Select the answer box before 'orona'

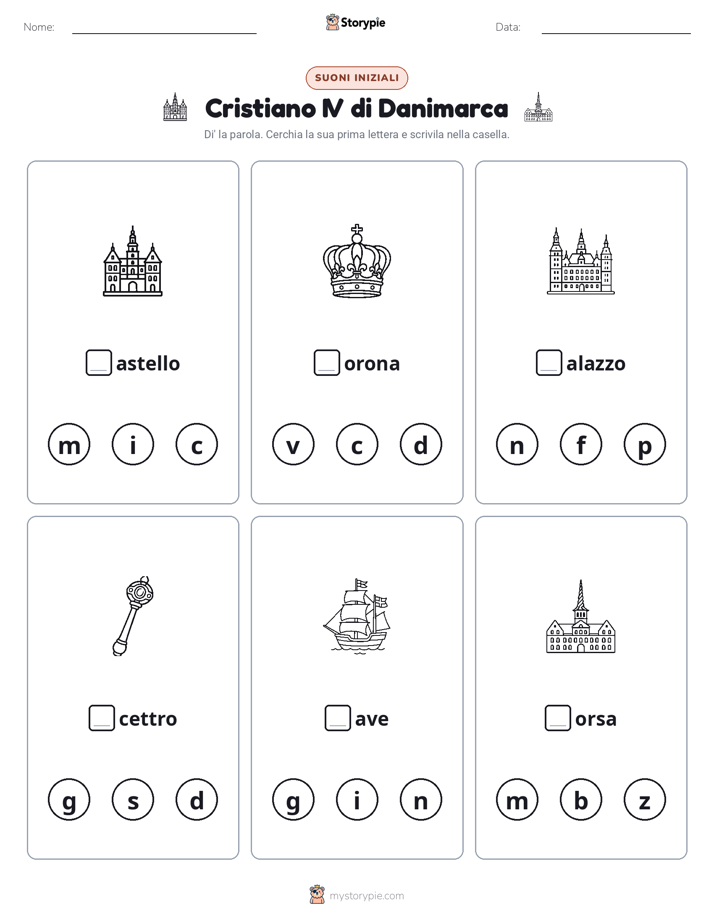pyautogui.click(x=326, y=362)
